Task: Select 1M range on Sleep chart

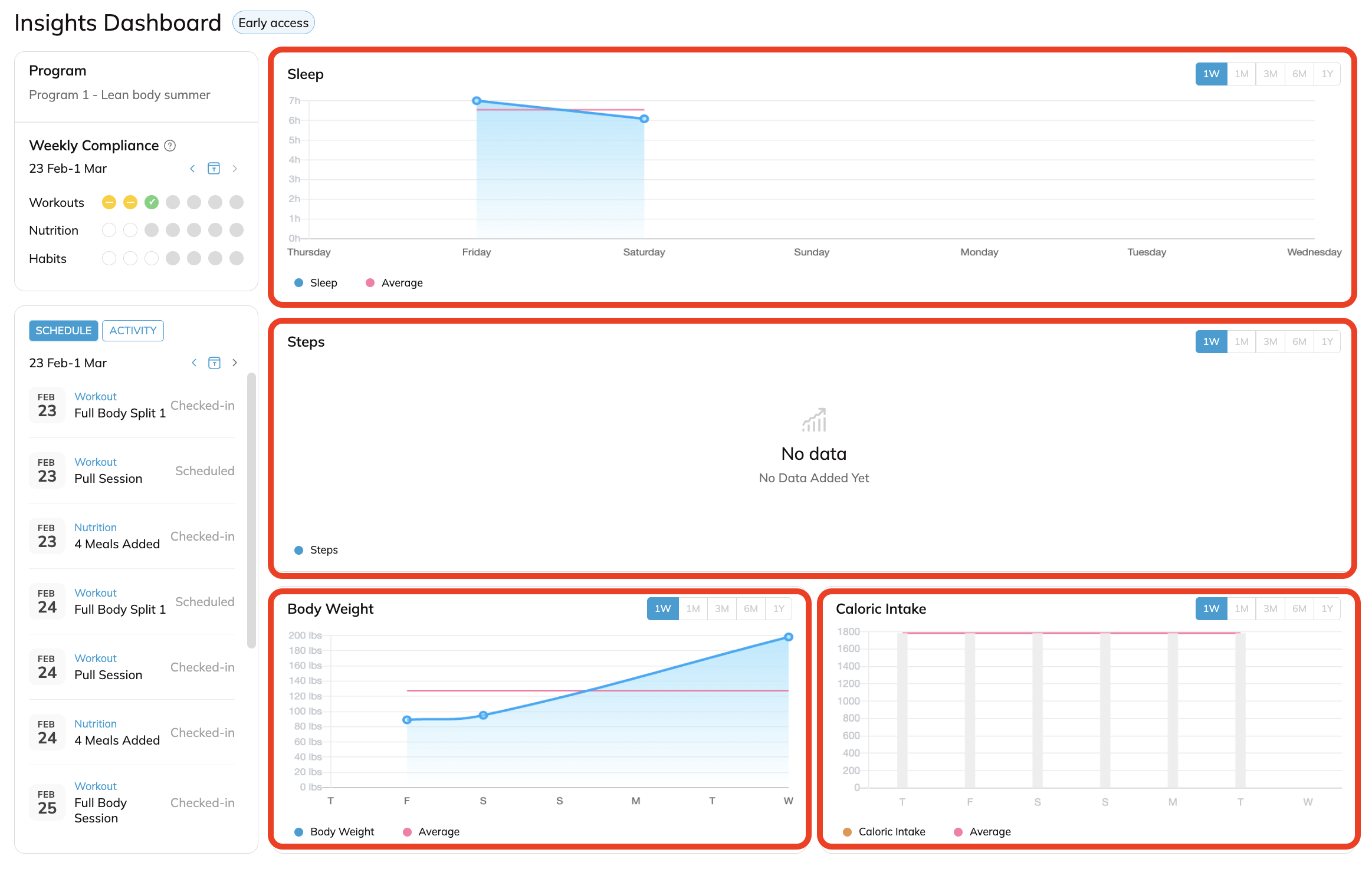Action: [1241, 74]
